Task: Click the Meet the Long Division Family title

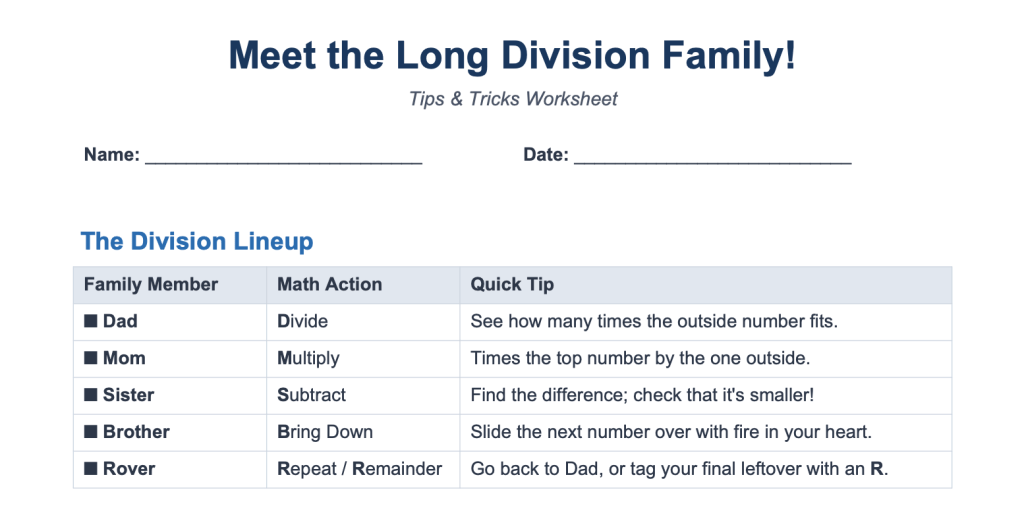Action: 512,55
